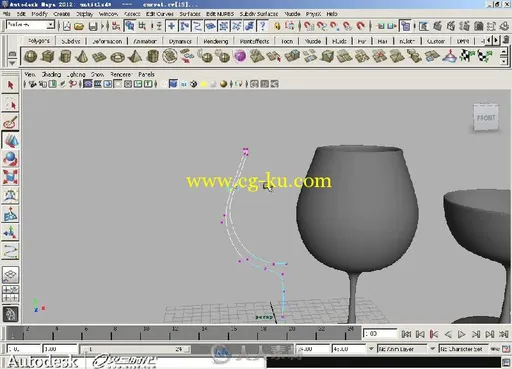The height and width of the screenshot is (369, 512).
Task: Open the viewport Shading menu
Action: pyautogui.click(x=51, y=74)
